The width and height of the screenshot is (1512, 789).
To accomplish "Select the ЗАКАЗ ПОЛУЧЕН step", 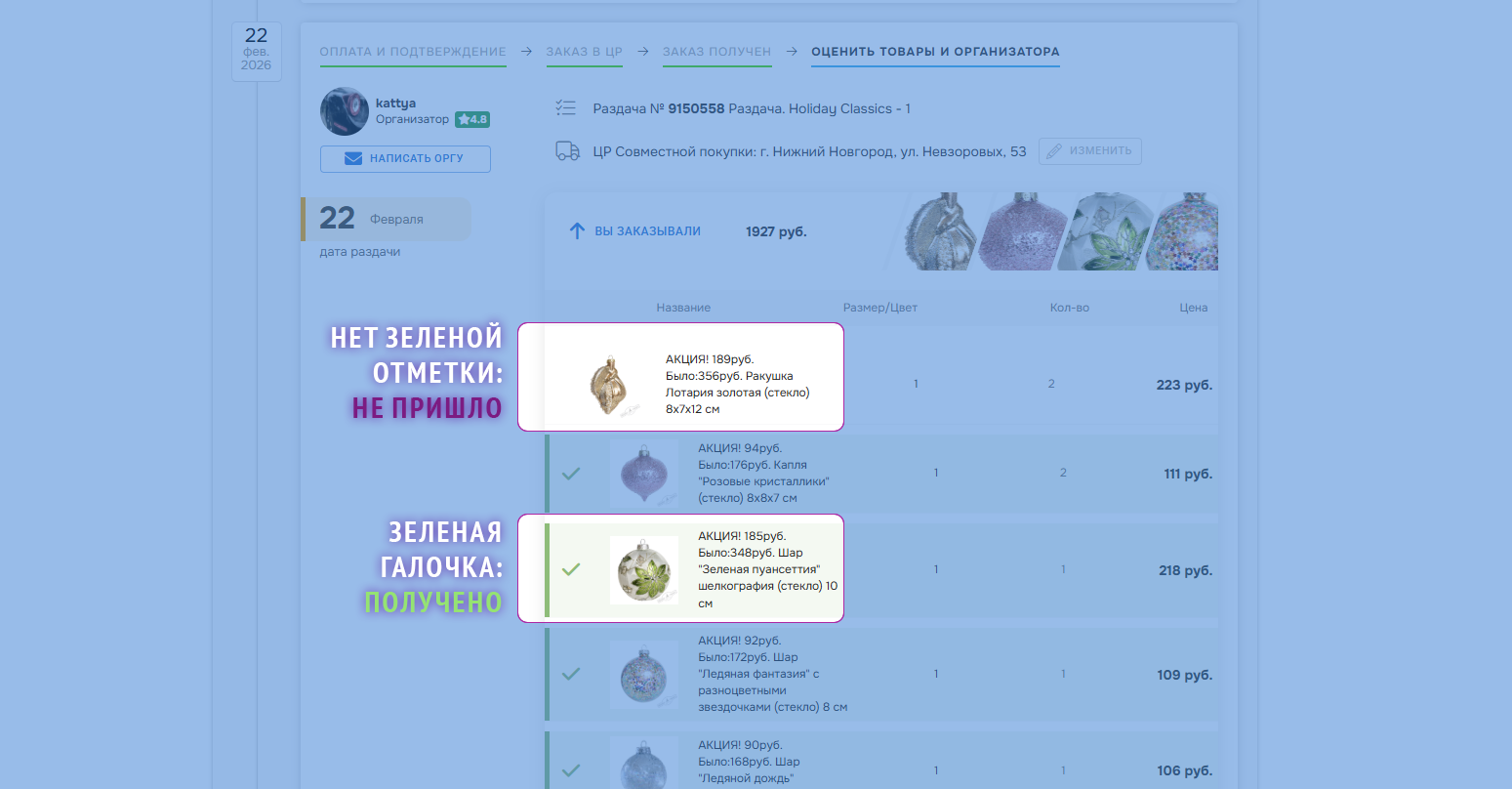I will pyautogui.click(x=716, y=52).
